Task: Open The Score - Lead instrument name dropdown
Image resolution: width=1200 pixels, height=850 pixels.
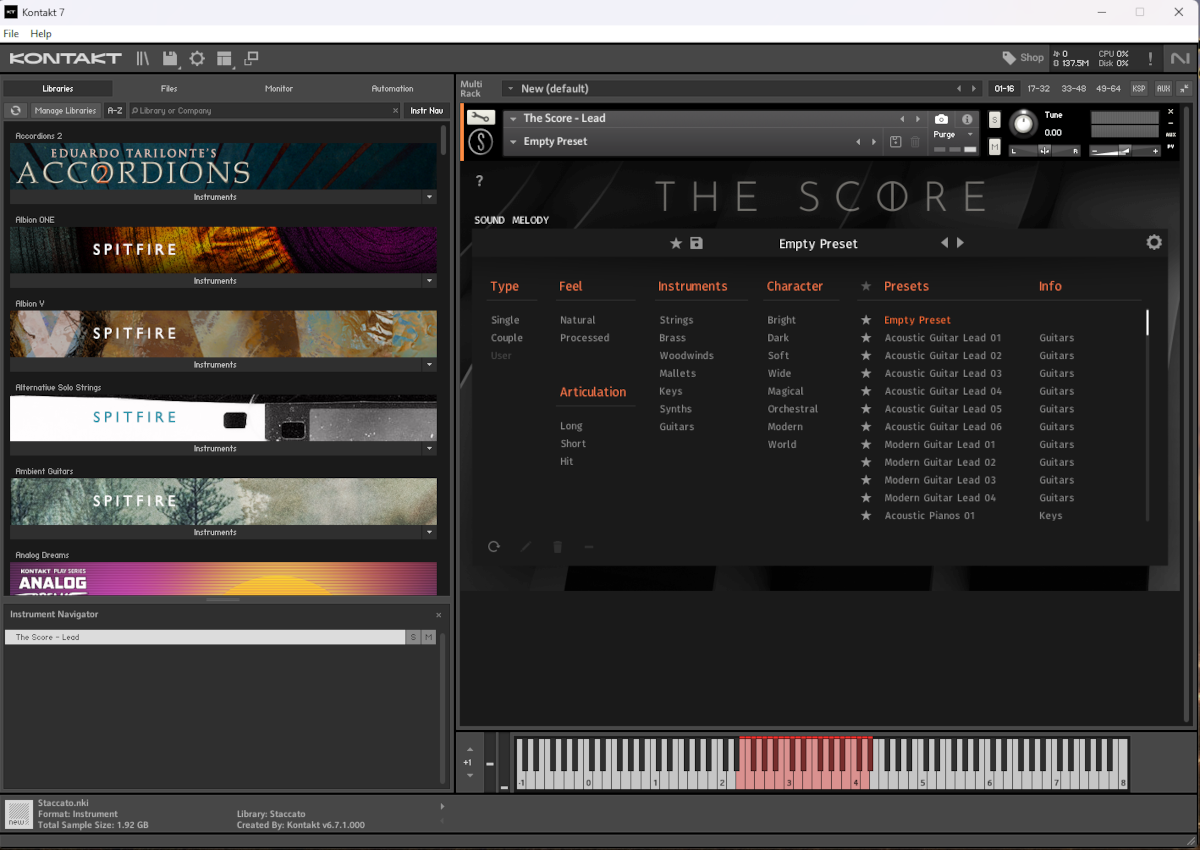Action: coord(513,119)
